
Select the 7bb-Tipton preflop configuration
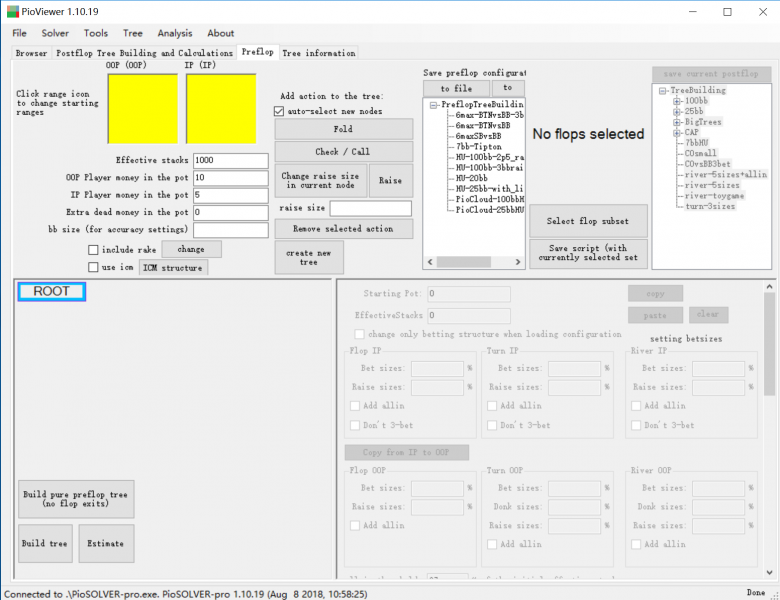coord(479,146)
